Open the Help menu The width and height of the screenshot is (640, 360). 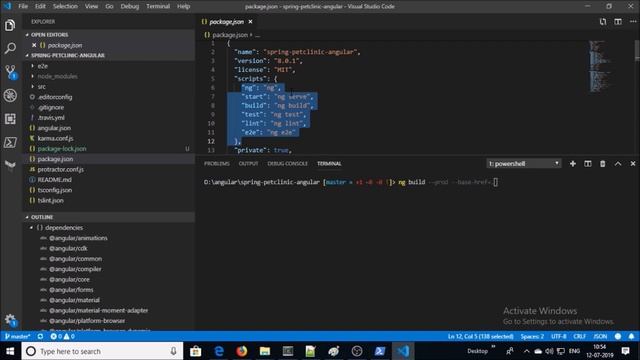tap(184, 6)
